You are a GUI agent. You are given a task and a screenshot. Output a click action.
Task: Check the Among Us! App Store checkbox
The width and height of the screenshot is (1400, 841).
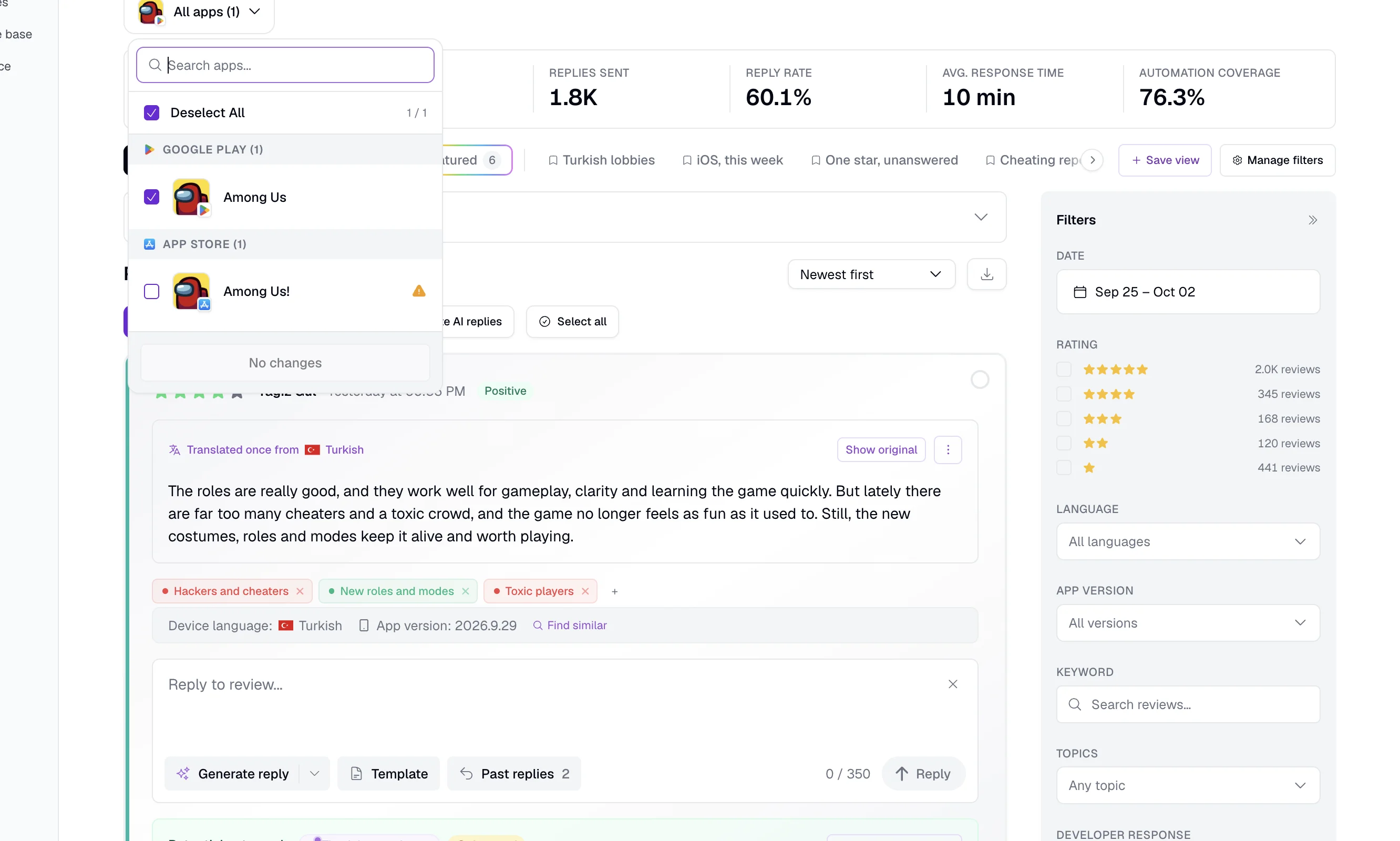[x=151, y=291]
